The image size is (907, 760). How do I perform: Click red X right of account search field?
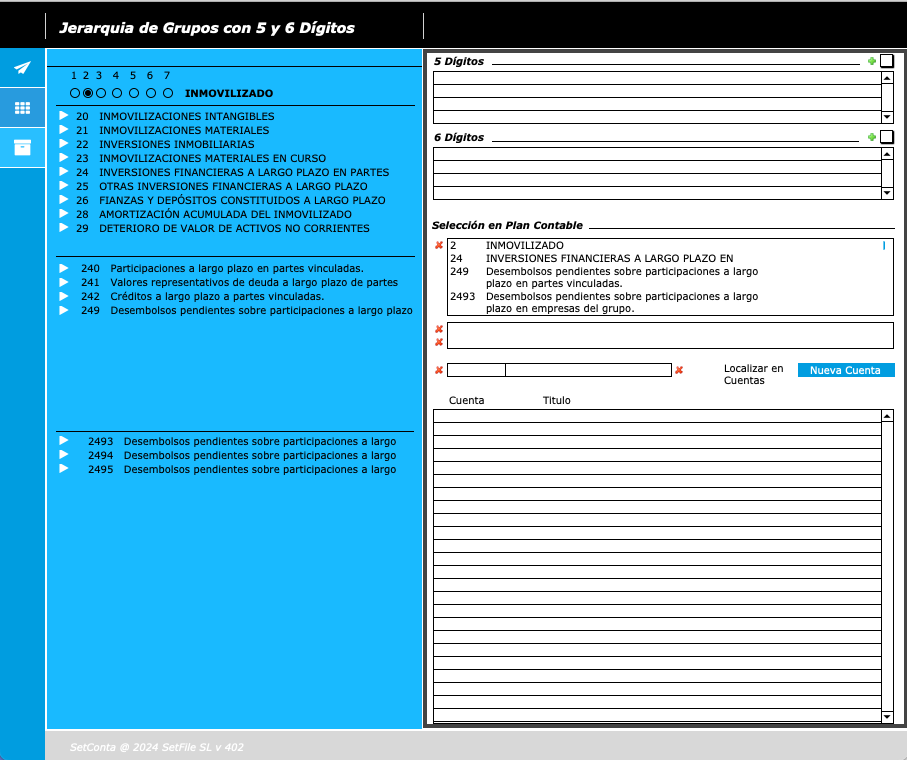(679, 371)
